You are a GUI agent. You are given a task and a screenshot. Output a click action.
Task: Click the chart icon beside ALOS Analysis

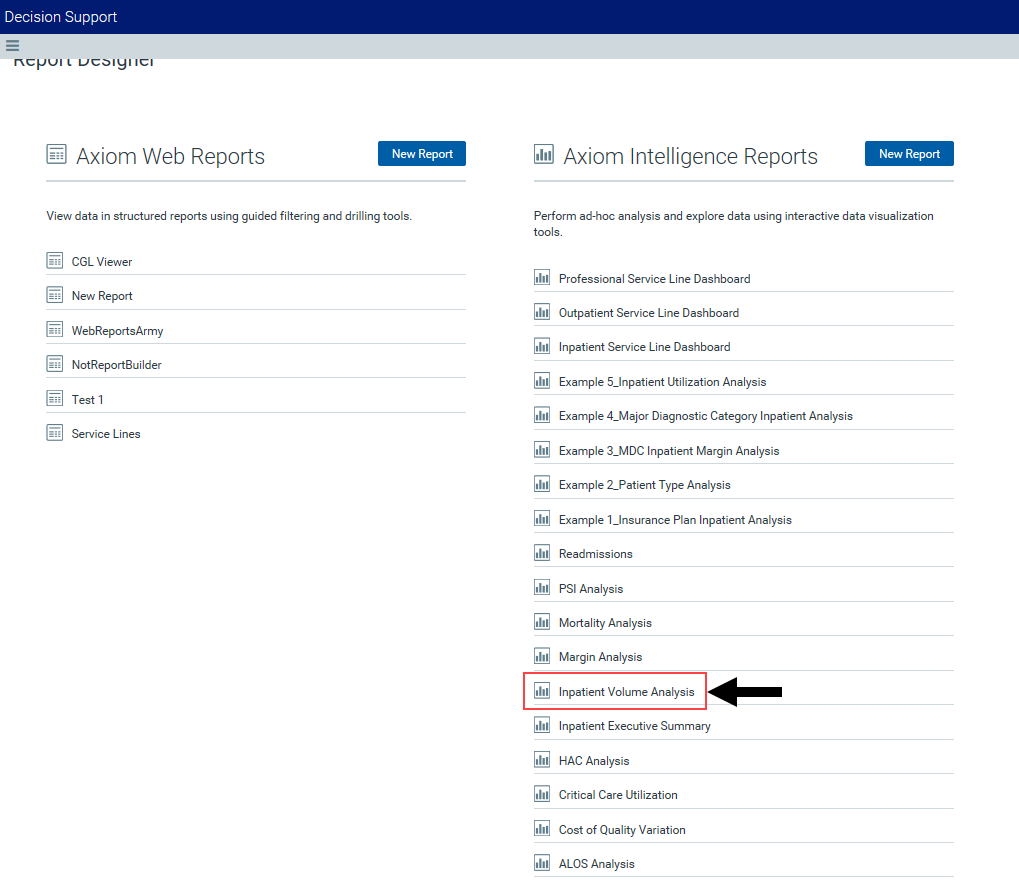point(542,863)
